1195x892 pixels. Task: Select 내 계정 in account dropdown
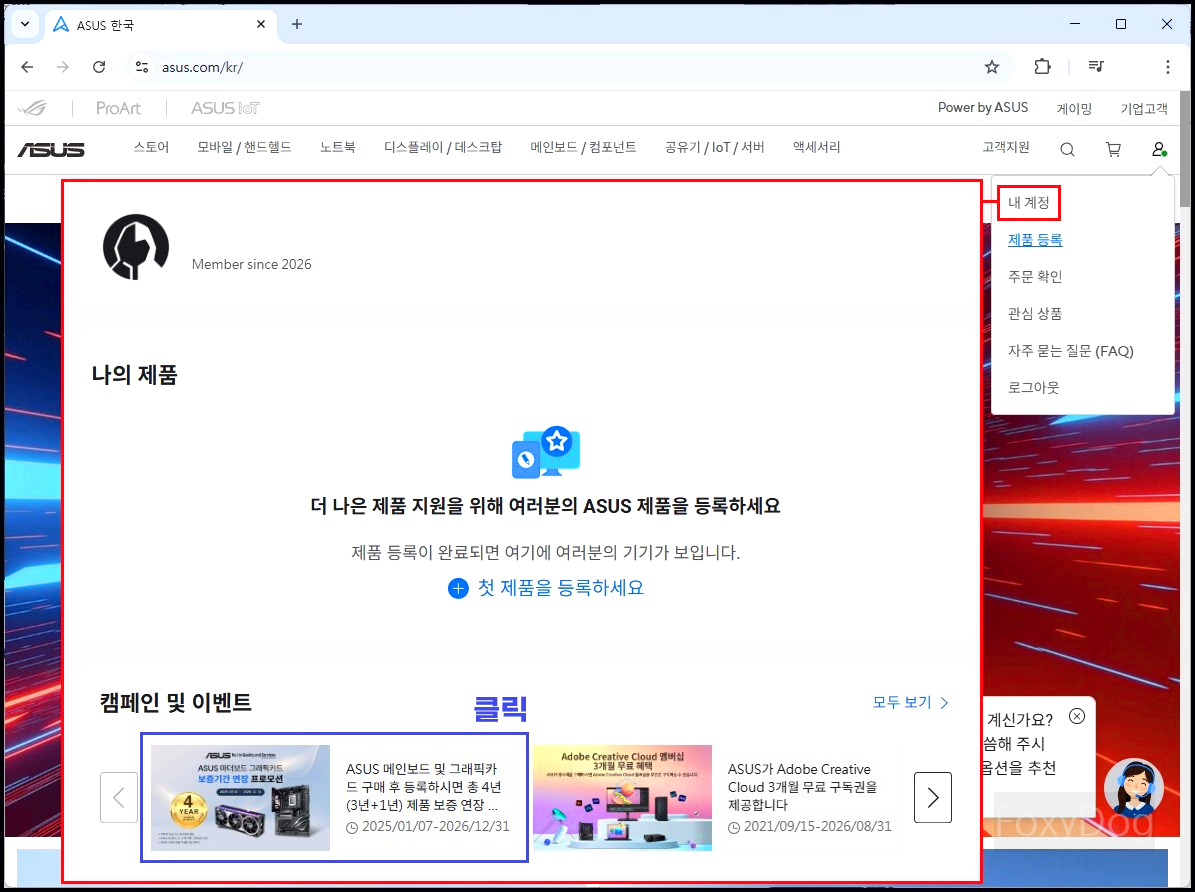tap(1028, 203)
